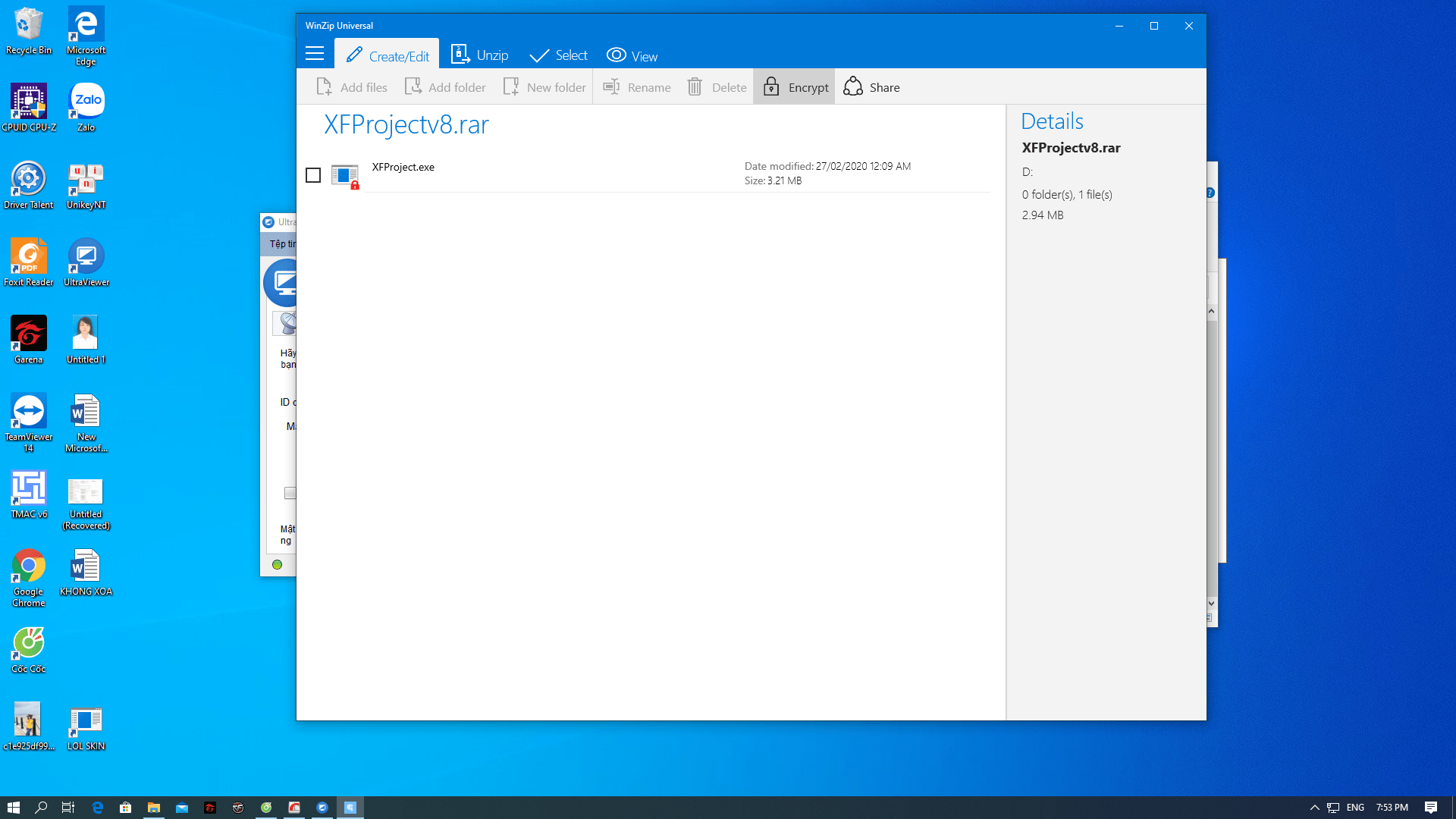Select Untitled (Recovered) file on desktop
This screenshot has width=1456, height=819.
click(x=86, y=504)
